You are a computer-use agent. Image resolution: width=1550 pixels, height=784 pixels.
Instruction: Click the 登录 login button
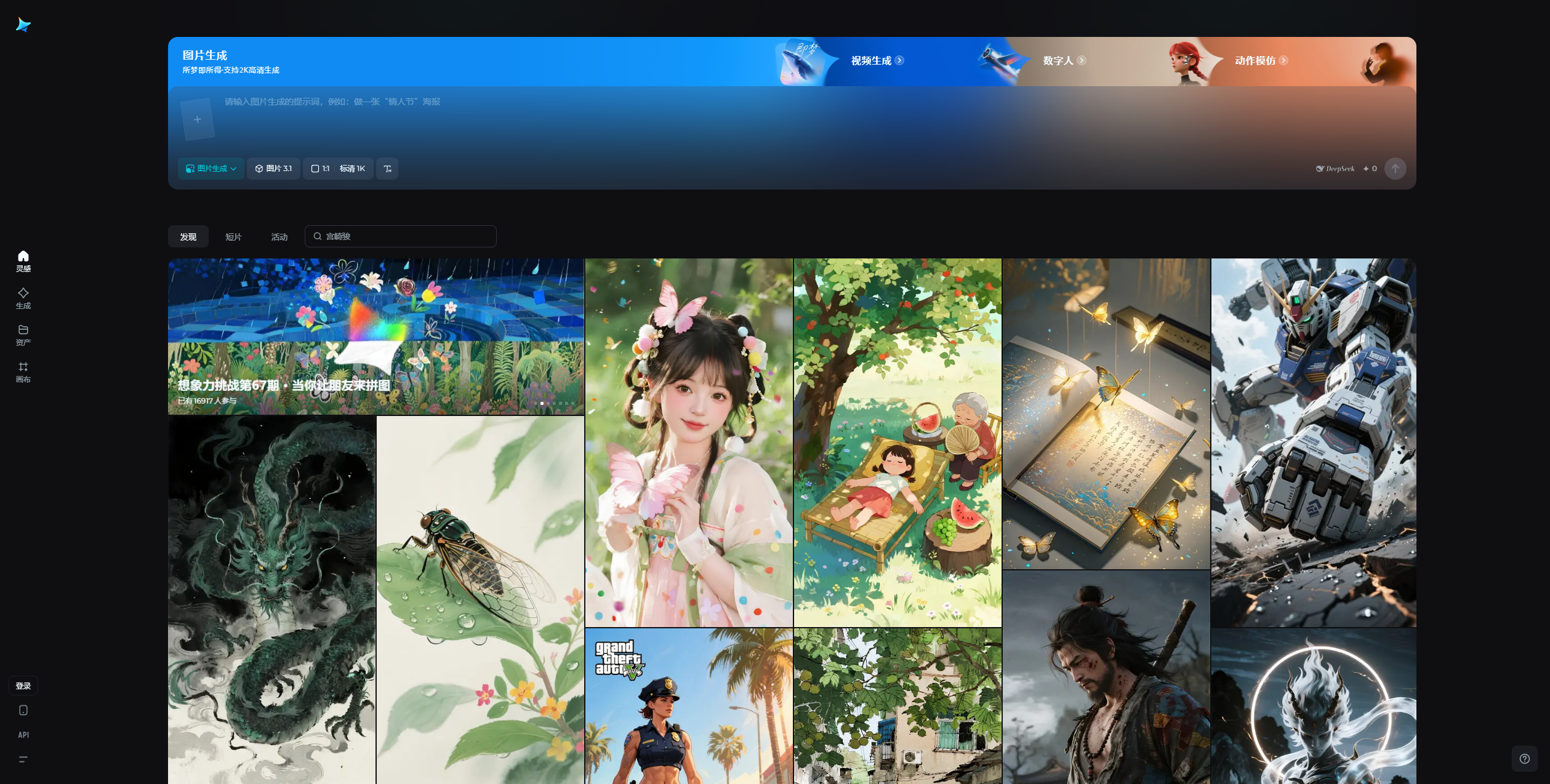point(23,686)
